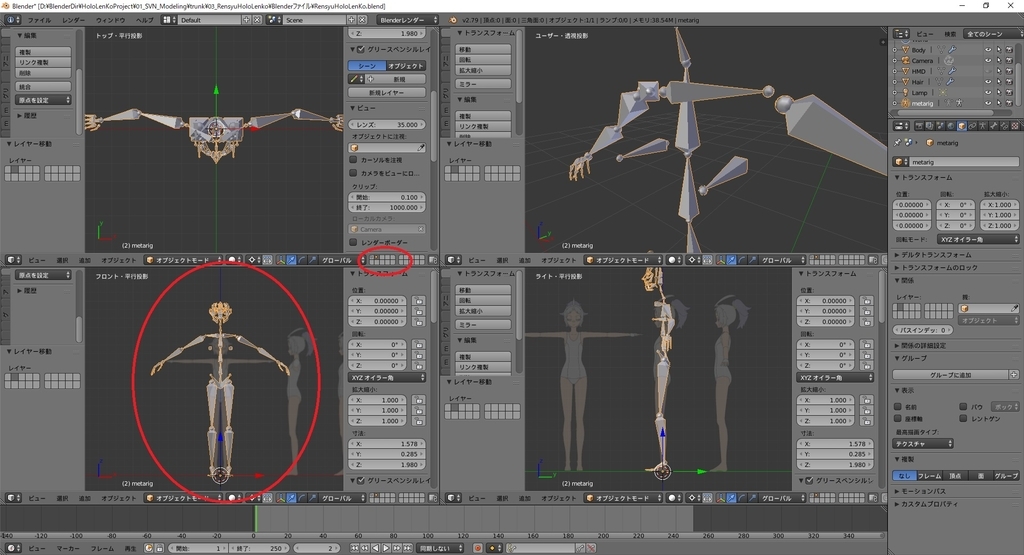Open 原点を設定 dropdown in top-left tool shelf
This screenshot has width=1024, height=555.
point(43,100)
